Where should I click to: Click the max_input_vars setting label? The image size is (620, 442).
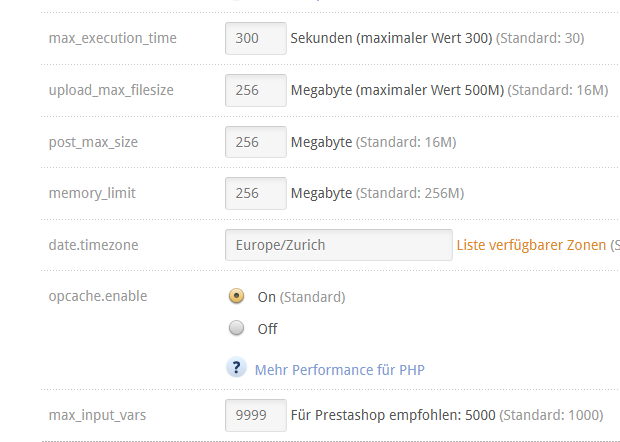(x=97, y=415)
